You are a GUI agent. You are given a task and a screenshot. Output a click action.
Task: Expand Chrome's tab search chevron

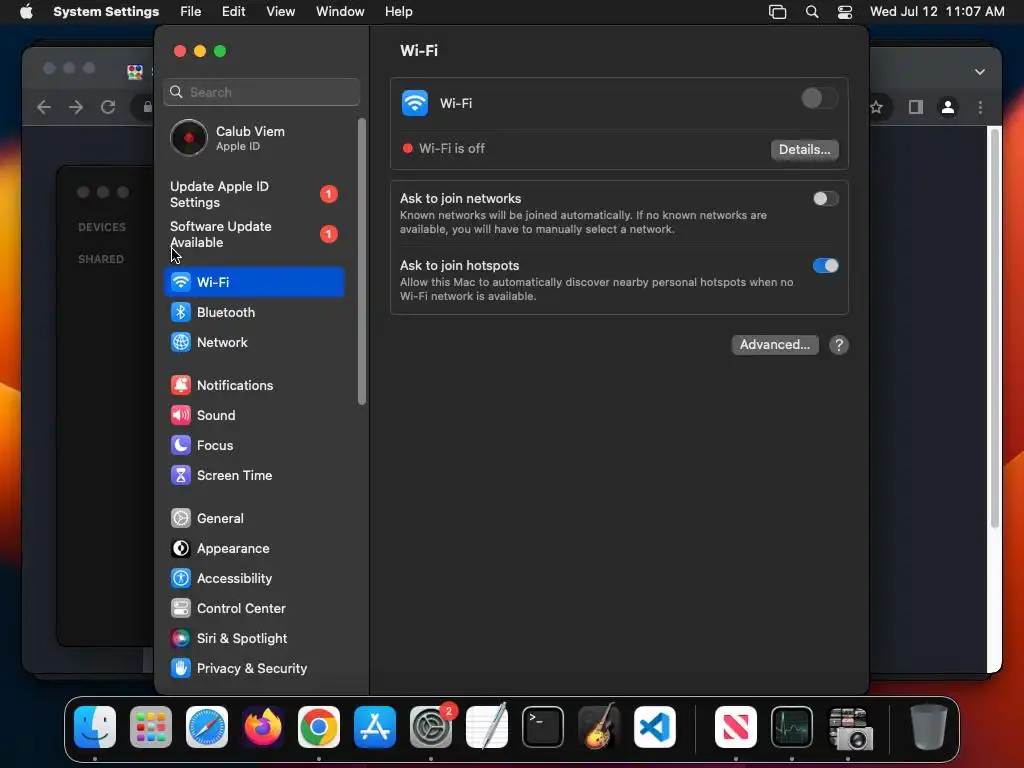tap(980, 72)
